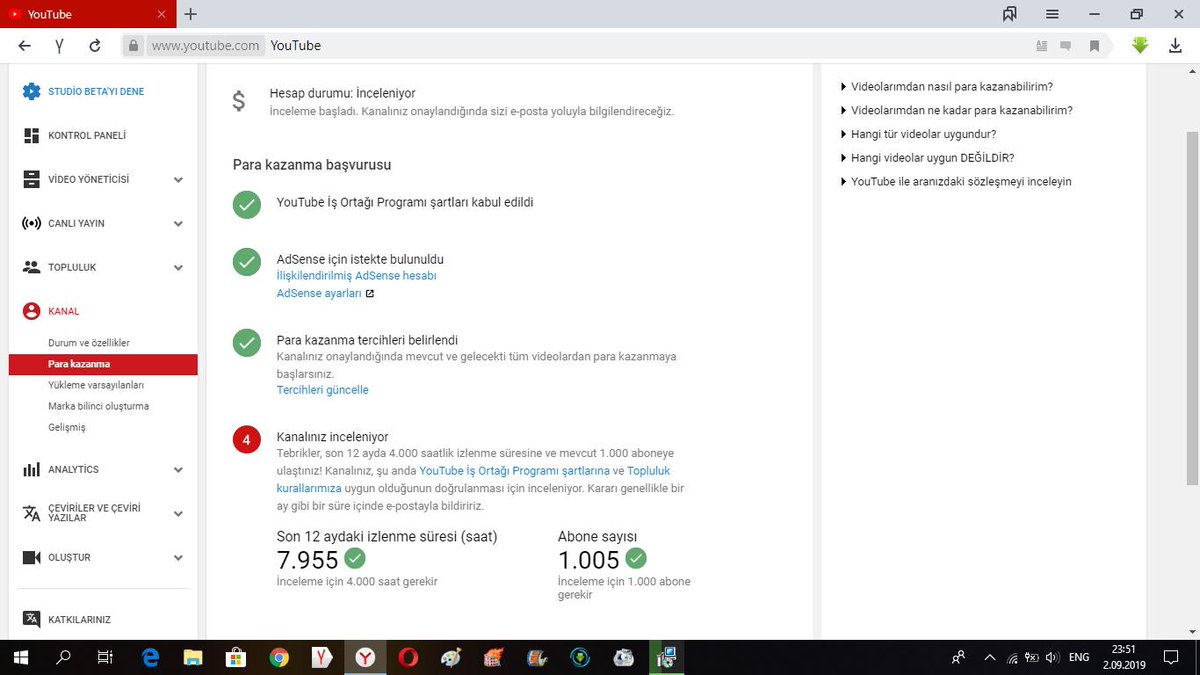The width and height of the screenshot is (1200, 675).
Task: Open YouTube İş Ortağı Programı şartlarına link
Action: [515, 470]
